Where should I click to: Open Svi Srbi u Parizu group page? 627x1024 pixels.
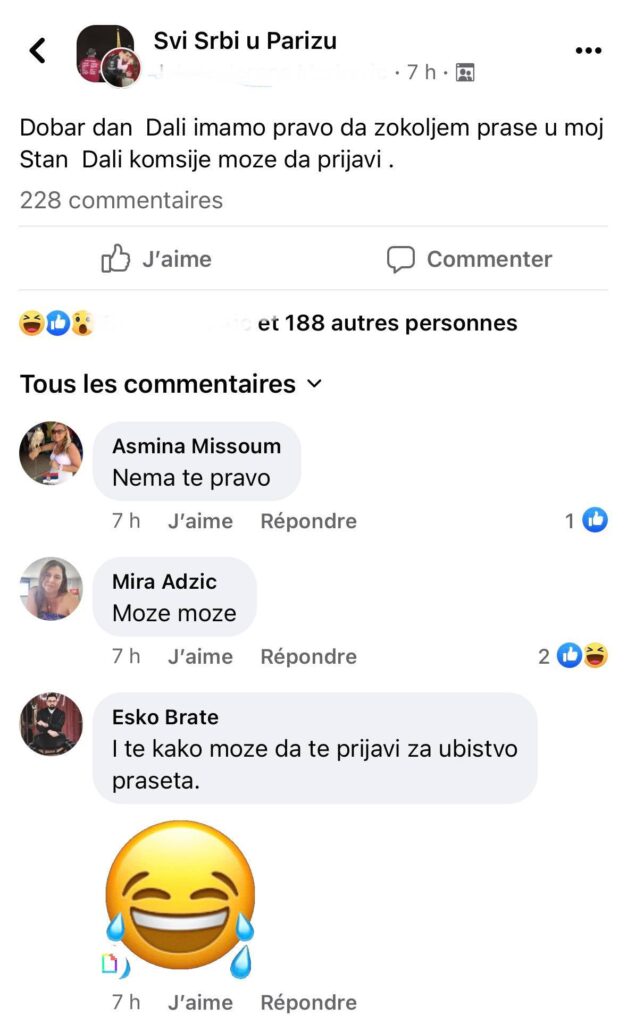click(244, 41)
